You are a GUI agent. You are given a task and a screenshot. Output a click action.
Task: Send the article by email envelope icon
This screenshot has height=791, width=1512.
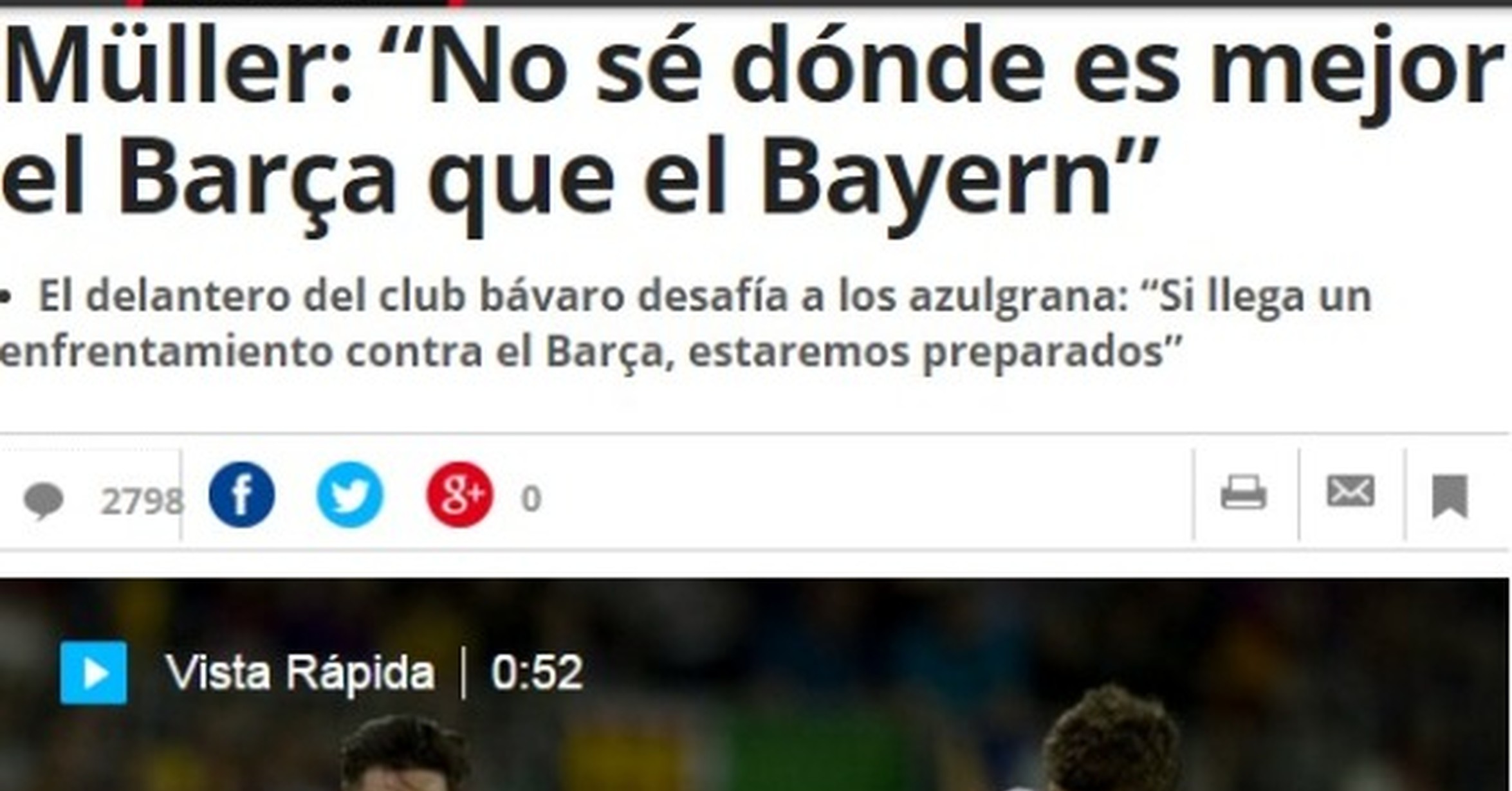pyautogui.click(x=1351, y=491)
